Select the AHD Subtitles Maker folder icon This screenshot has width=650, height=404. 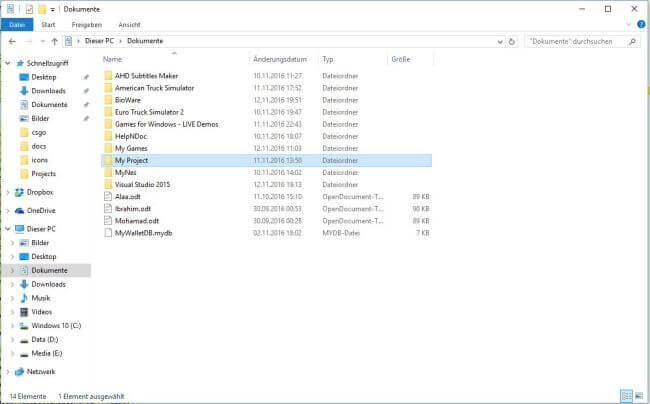click(x=108, y=76)
